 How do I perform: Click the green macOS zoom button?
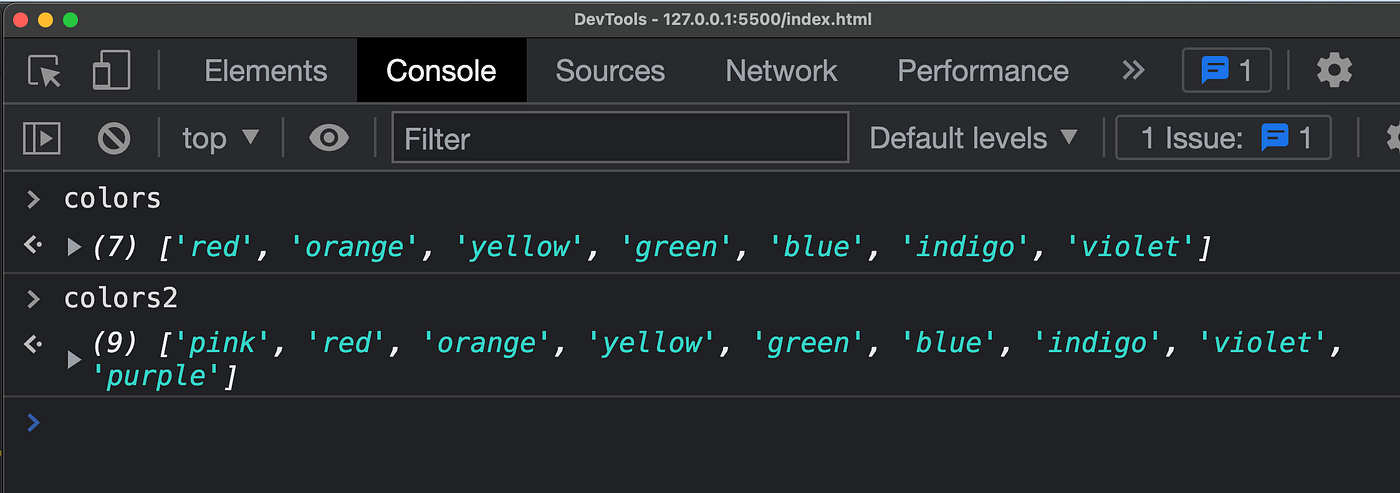tap(70, 19)
